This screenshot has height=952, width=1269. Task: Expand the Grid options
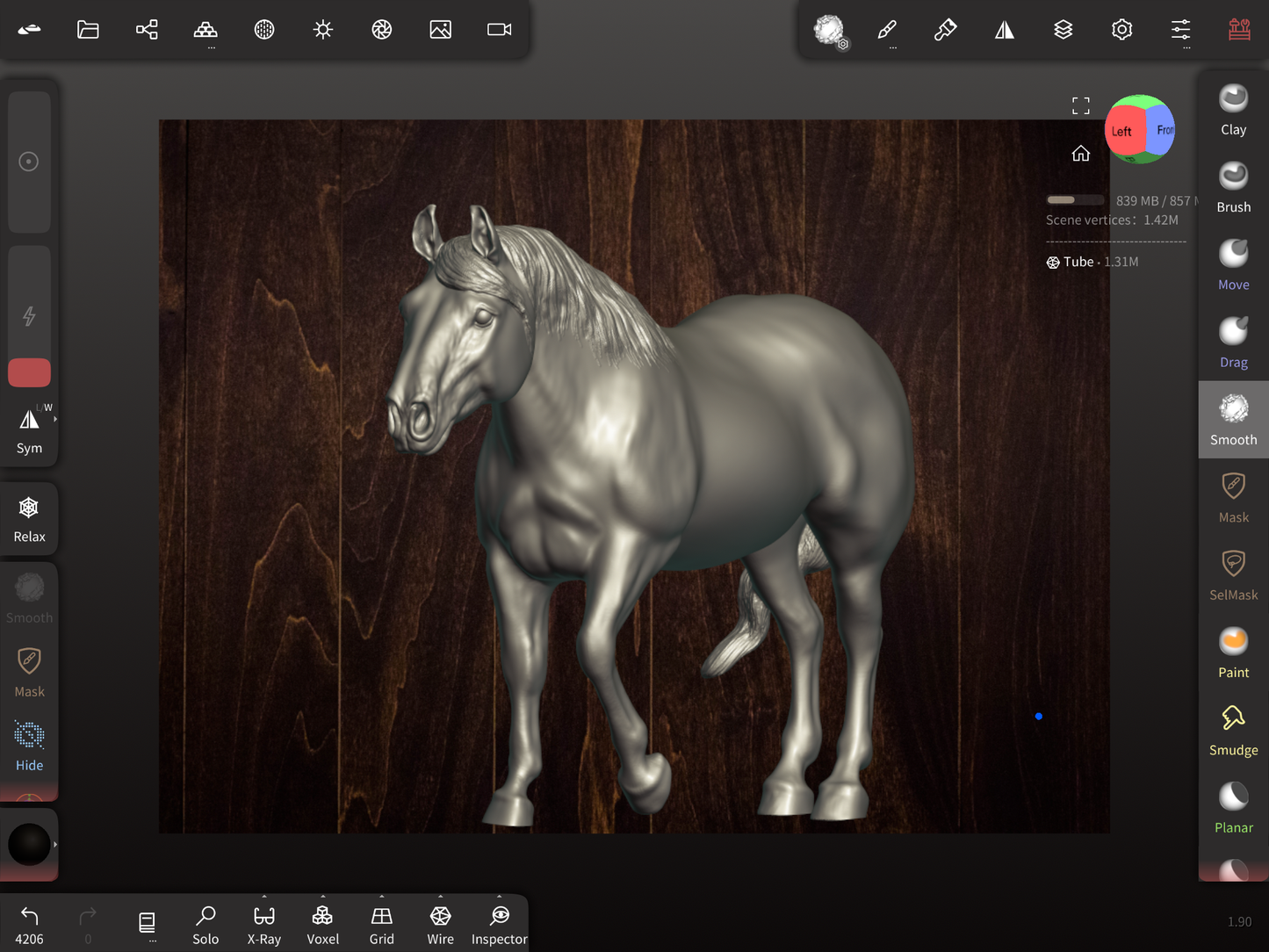(x=381, y=898)
